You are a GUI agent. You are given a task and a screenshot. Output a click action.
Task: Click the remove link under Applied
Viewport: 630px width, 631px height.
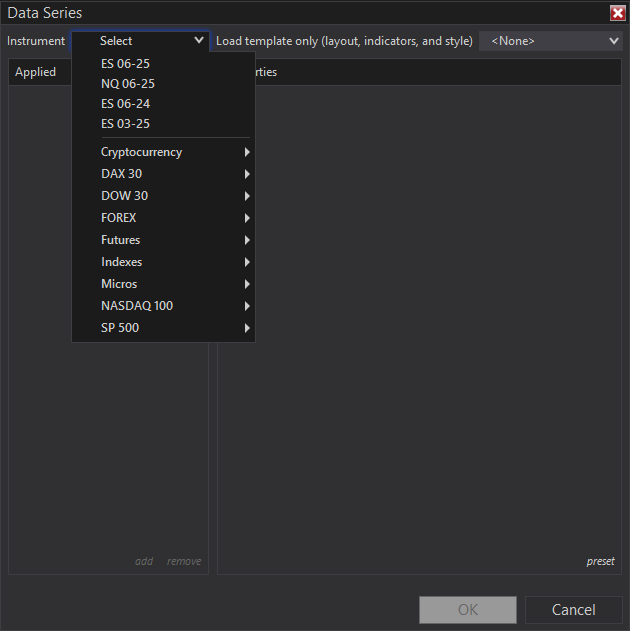pyautogui.click(x=184, y=561)
